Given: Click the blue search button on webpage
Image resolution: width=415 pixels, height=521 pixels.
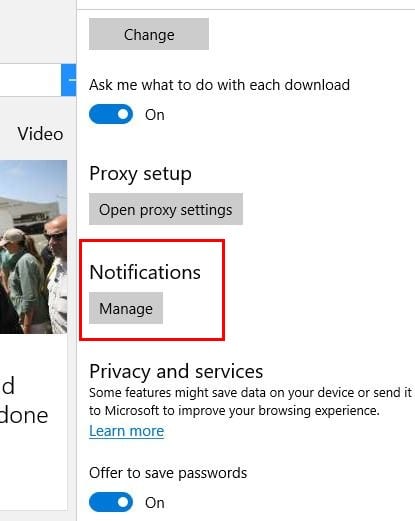Looking at the screenshot, I should [x=69, y=80].
